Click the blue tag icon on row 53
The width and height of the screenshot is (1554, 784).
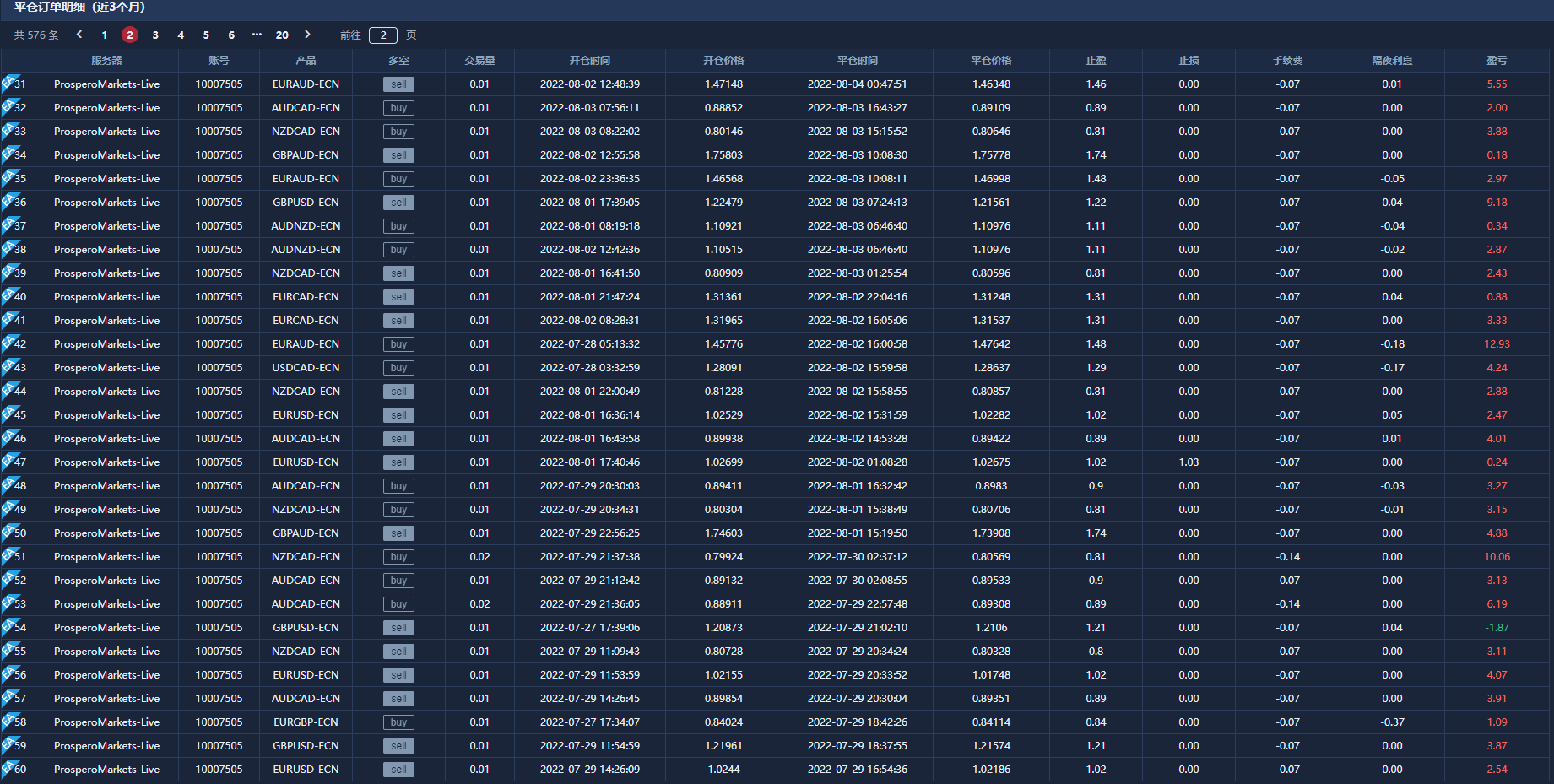tap(10, 603)
